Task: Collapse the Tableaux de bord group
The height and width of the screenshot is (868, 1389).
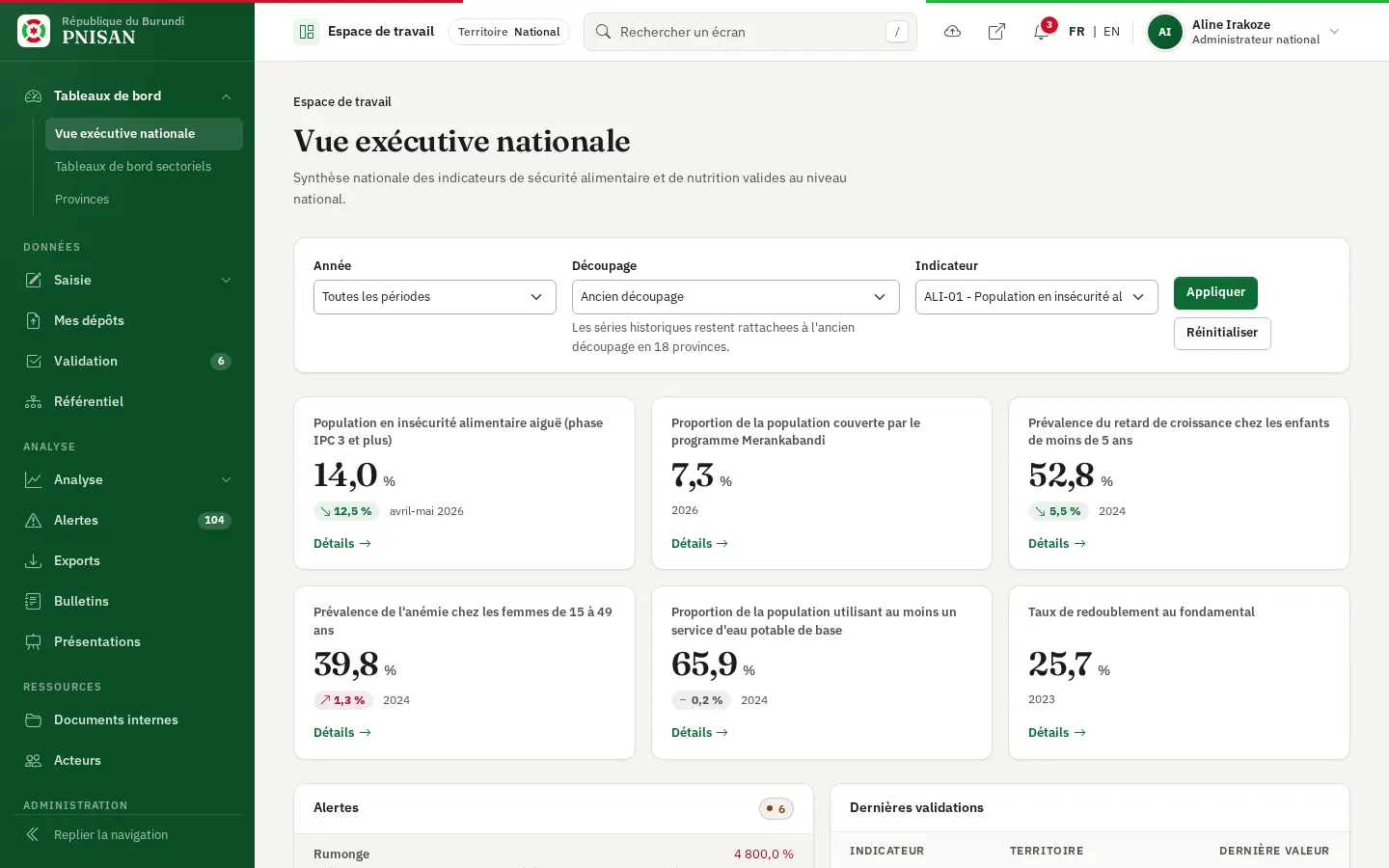Action: 127,95
